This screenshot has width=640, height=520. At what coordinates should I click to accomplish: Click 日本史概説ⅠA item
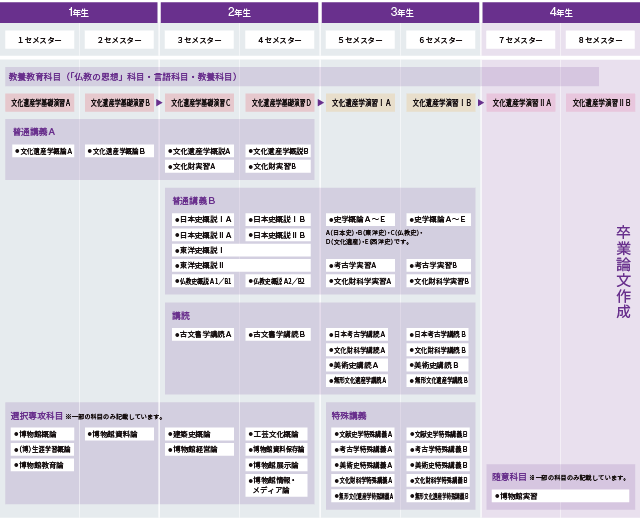(x=202, y=219)
